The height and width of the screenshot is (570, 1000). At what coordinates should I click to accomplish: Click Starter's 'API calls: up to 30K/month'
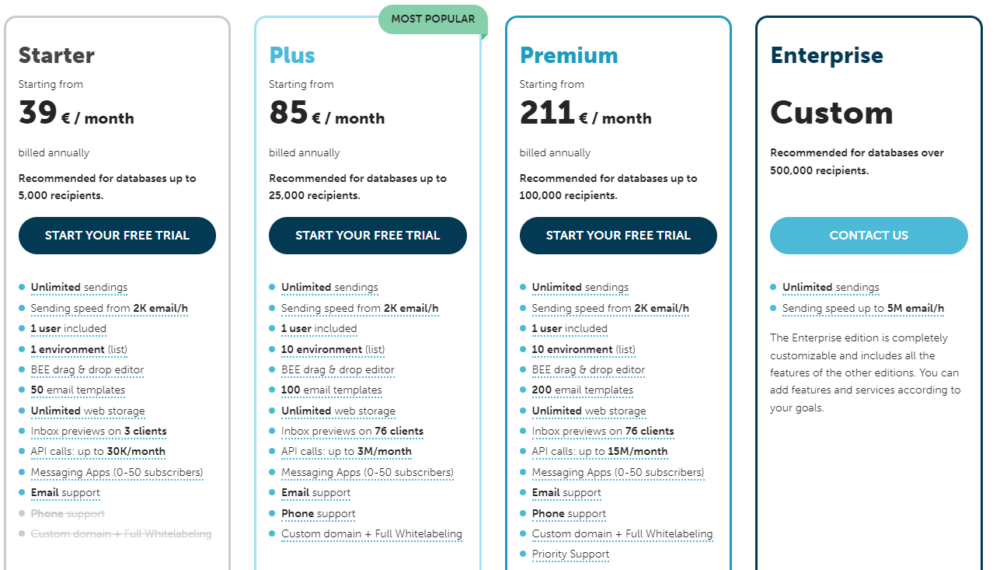click(97, 452)
